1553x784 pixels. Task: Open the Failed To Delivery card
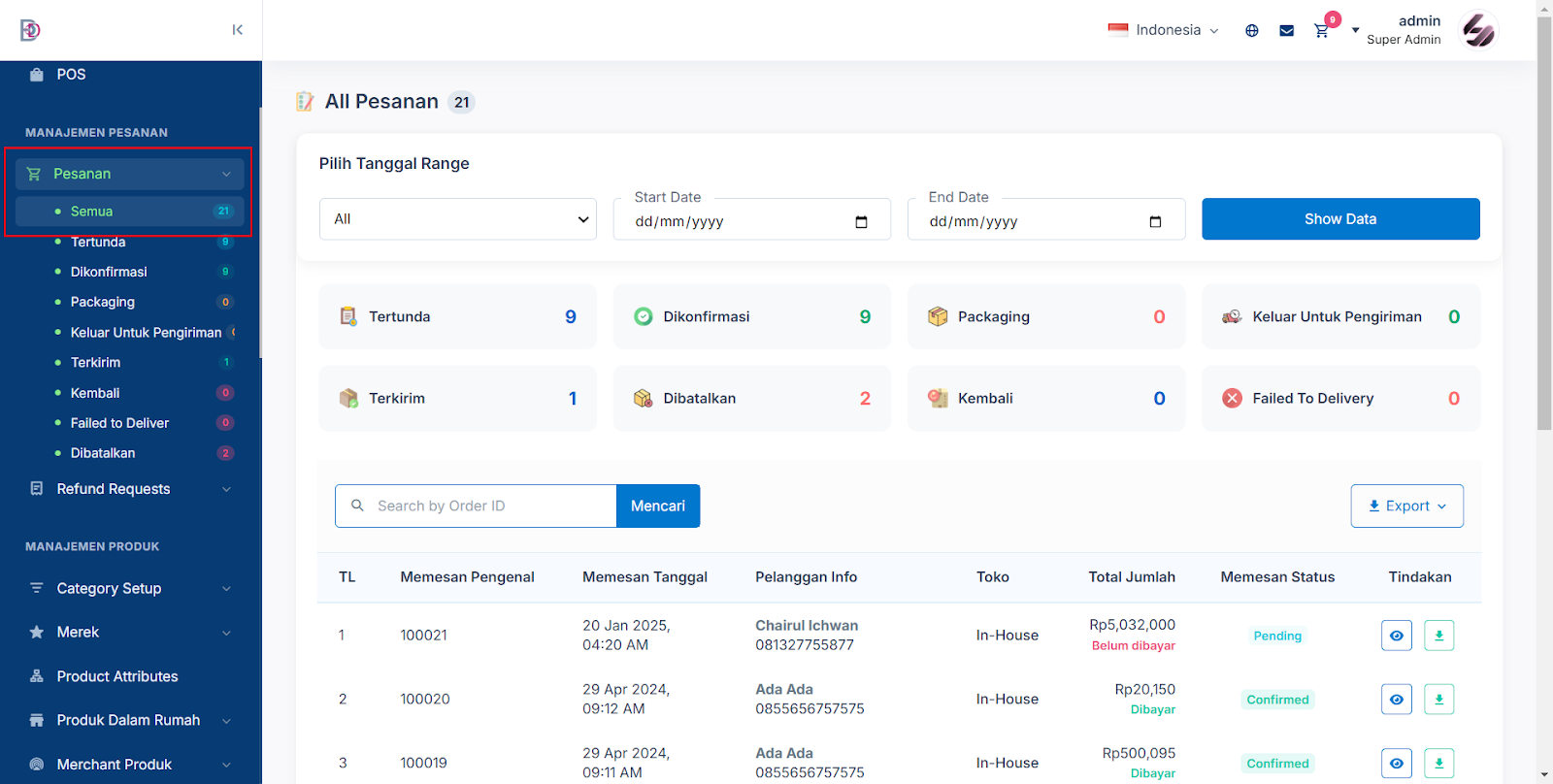tap(1341, 398)
